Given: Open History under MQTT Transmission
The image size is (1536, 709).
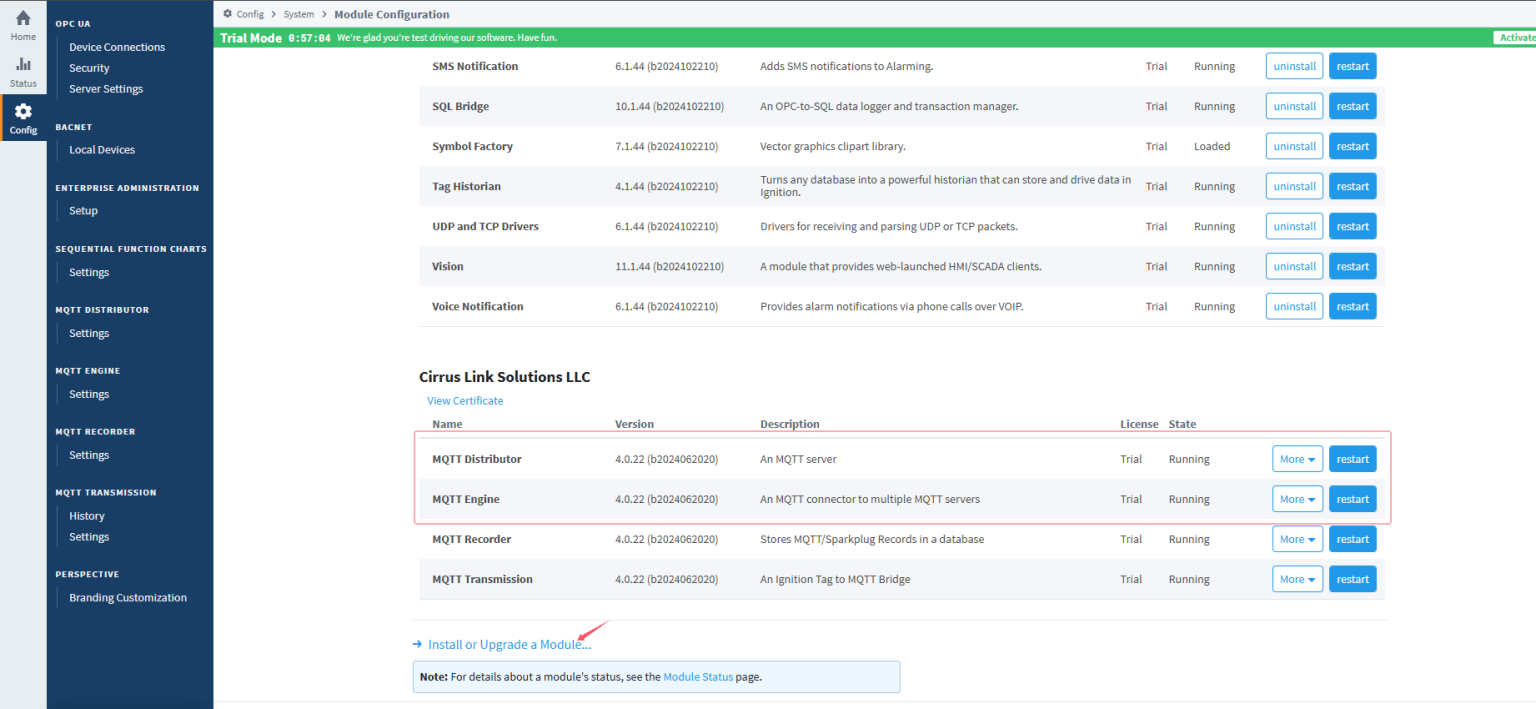Looking at the screenshot, I should [86, 515].
